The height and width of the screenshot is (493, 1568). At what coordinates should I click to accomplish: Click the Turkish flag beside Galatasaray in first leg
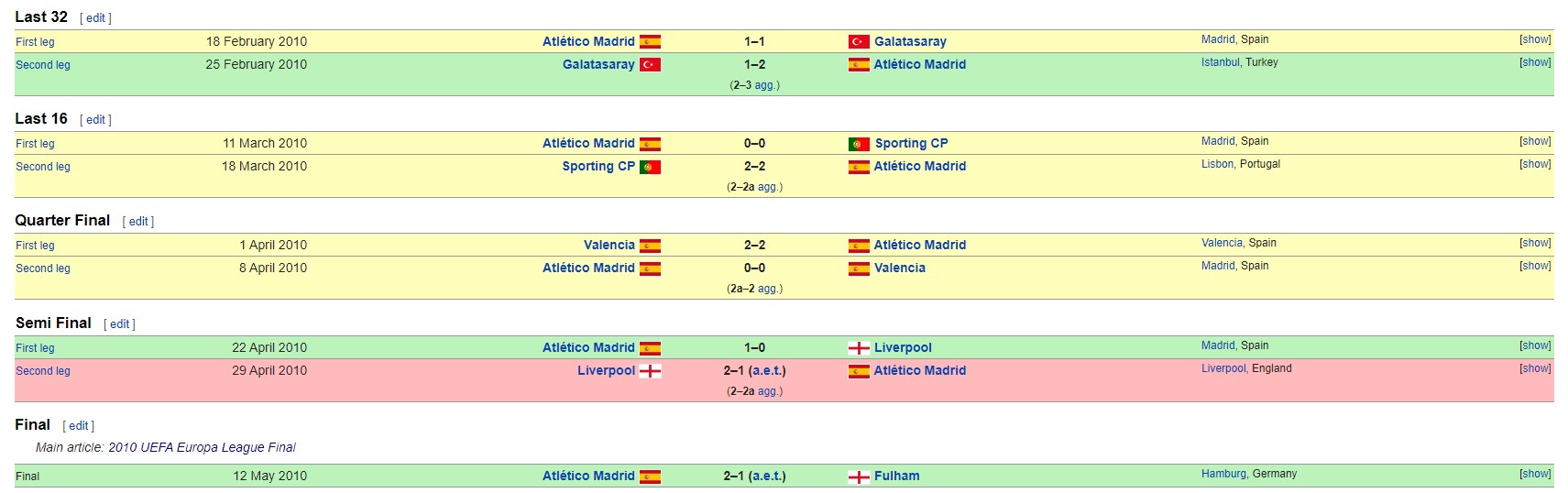point(859,41)
